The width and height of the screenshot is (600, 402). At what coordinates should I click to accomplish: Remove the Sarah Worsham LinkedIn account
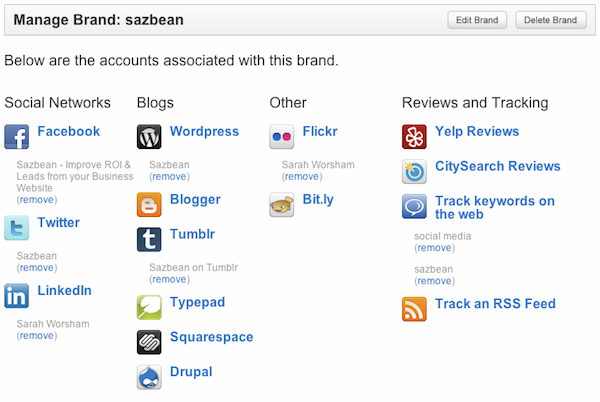click(x=37, y=336)
